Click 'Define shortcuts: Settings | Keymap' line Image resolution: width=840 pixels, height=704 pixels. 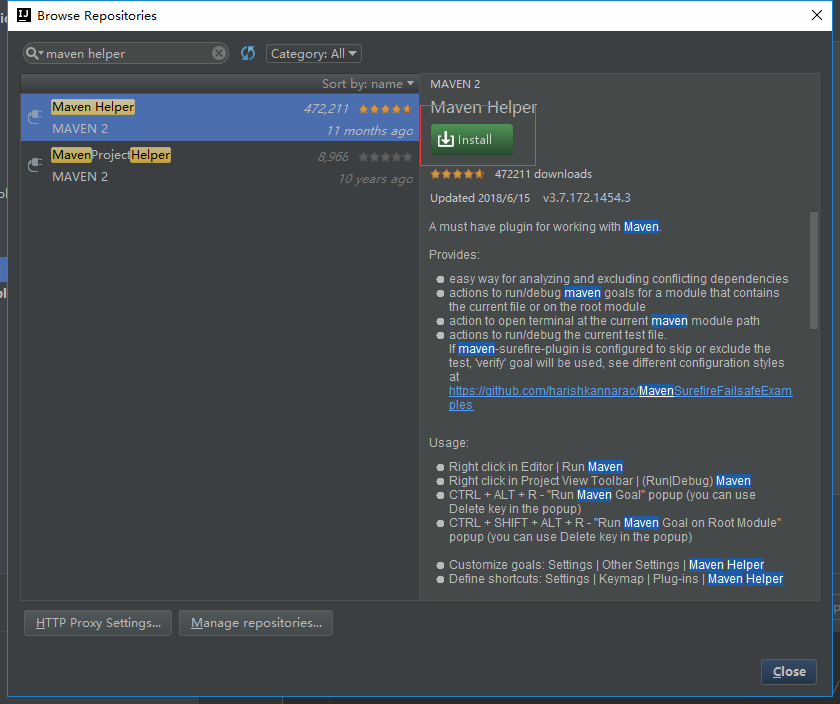(x=616, y=579)
